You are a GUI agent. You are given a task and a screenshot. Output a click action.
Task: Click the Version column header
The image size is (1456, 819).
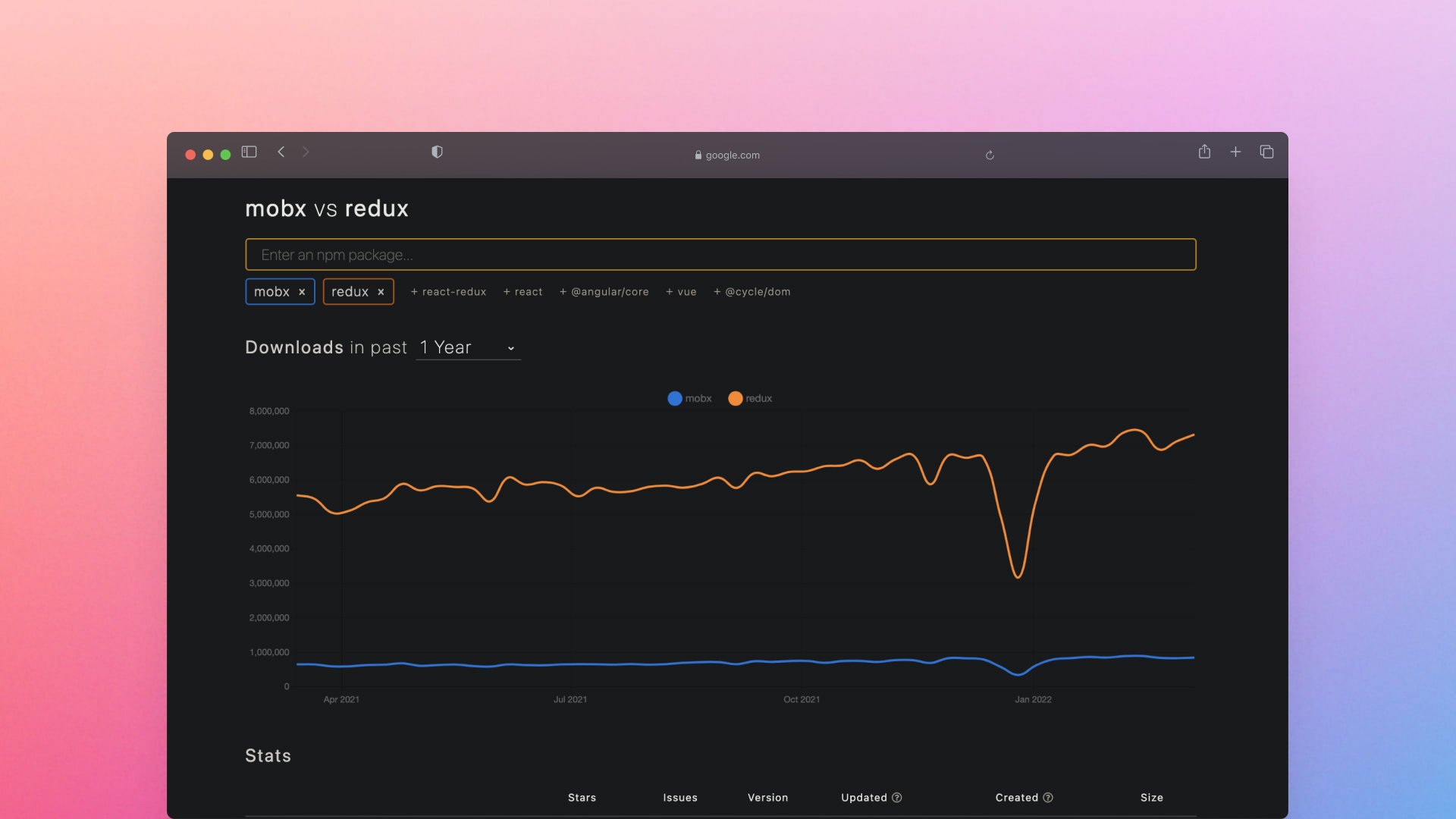[767, 798]
